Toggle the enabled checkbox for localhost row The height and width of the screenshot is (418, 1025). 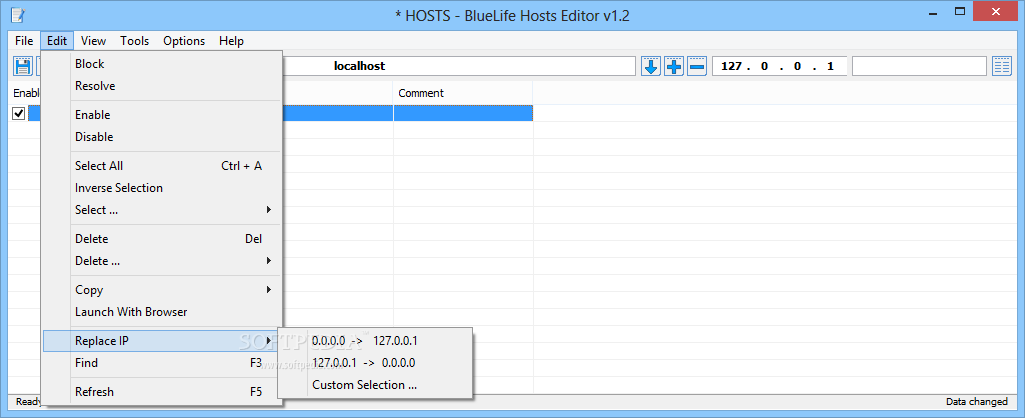pos(18,114)
